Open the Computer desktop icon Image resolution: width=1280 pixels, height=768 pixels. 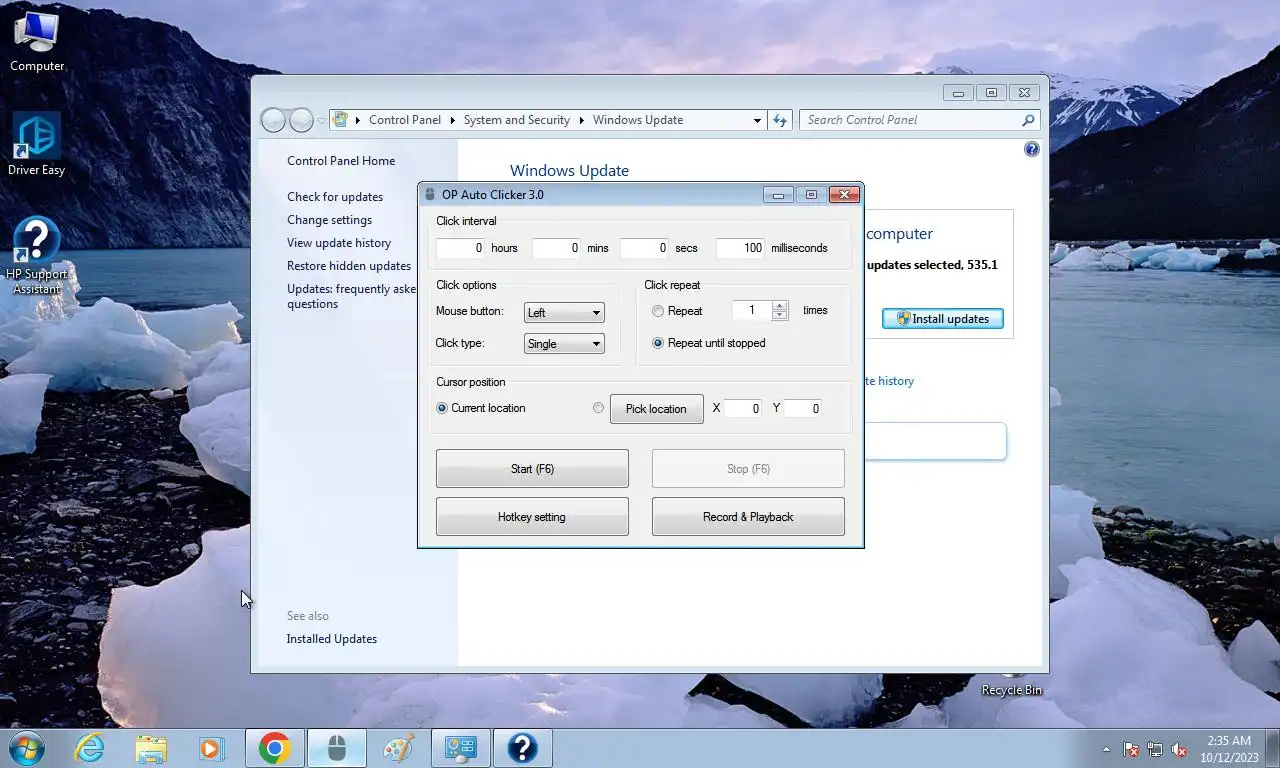(x=37, y=42)
